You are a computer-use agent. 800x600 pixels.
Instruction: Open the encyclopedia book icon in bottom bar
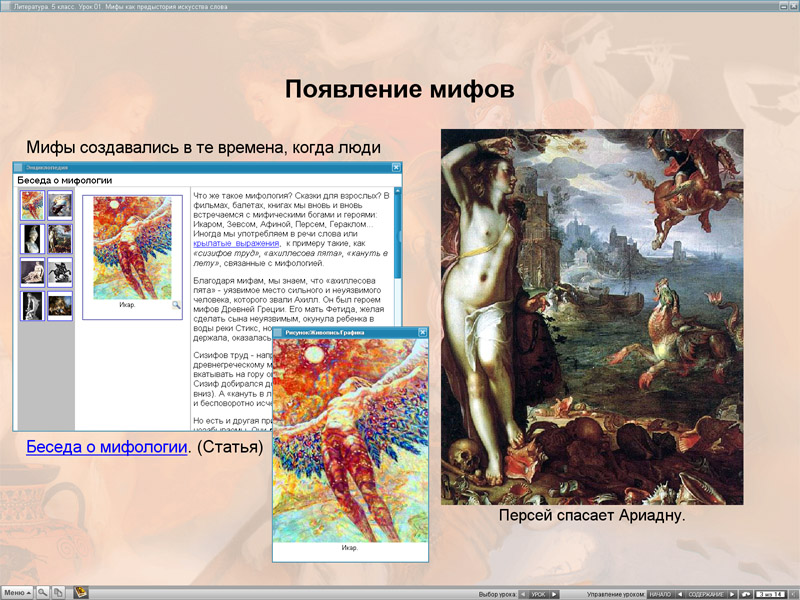tap(81, 593)
